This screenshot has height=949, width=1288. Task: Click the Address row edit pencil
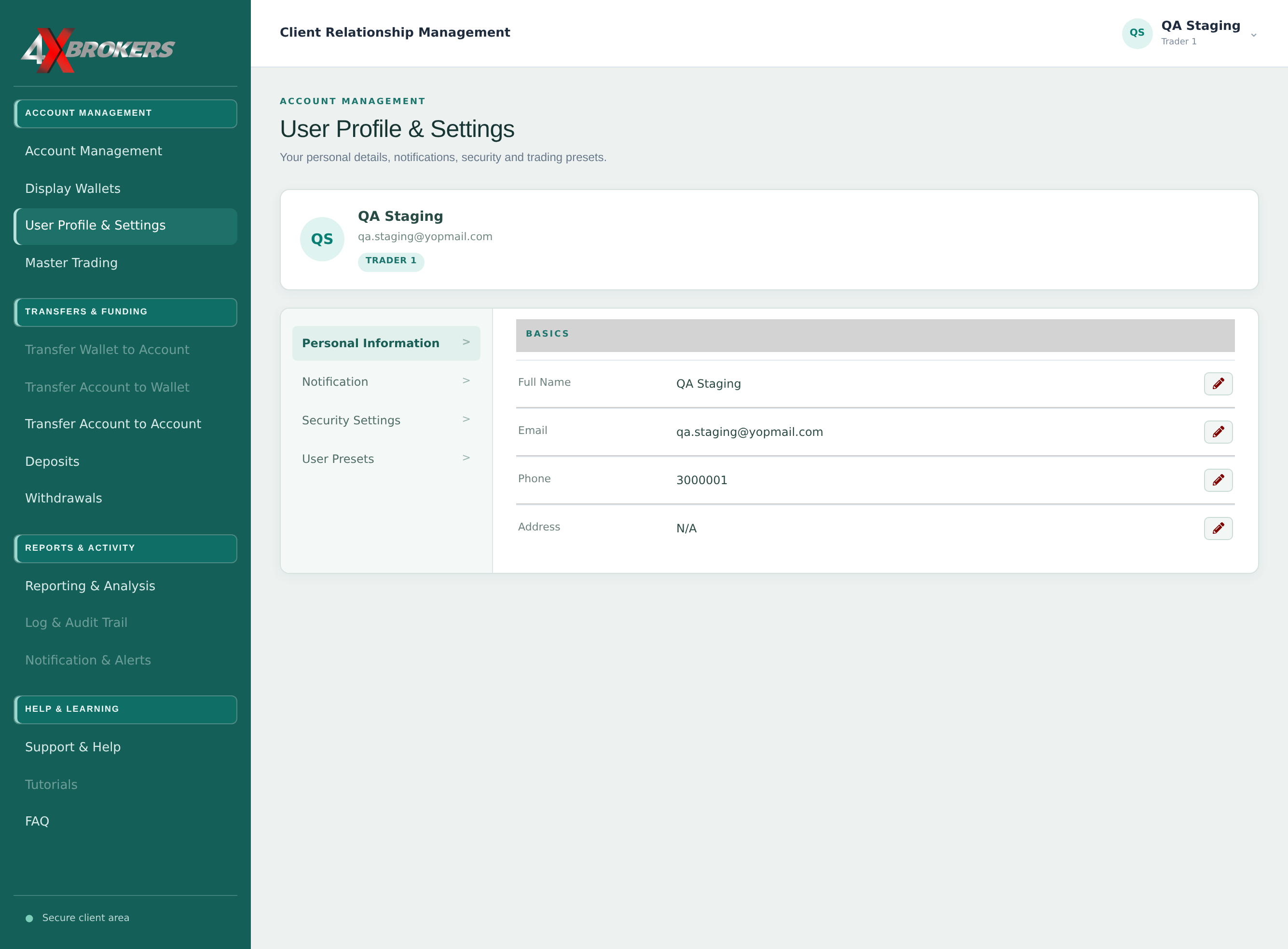[1218, 529]
